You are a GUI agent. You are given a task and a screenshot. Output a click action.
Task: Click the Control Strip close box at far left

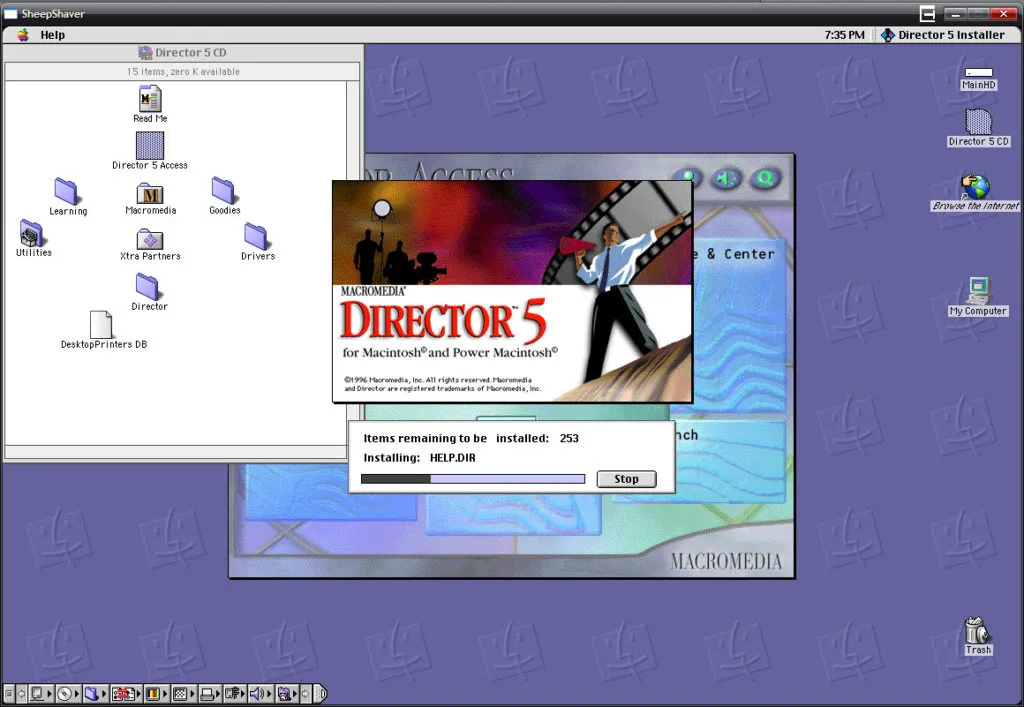9,693
